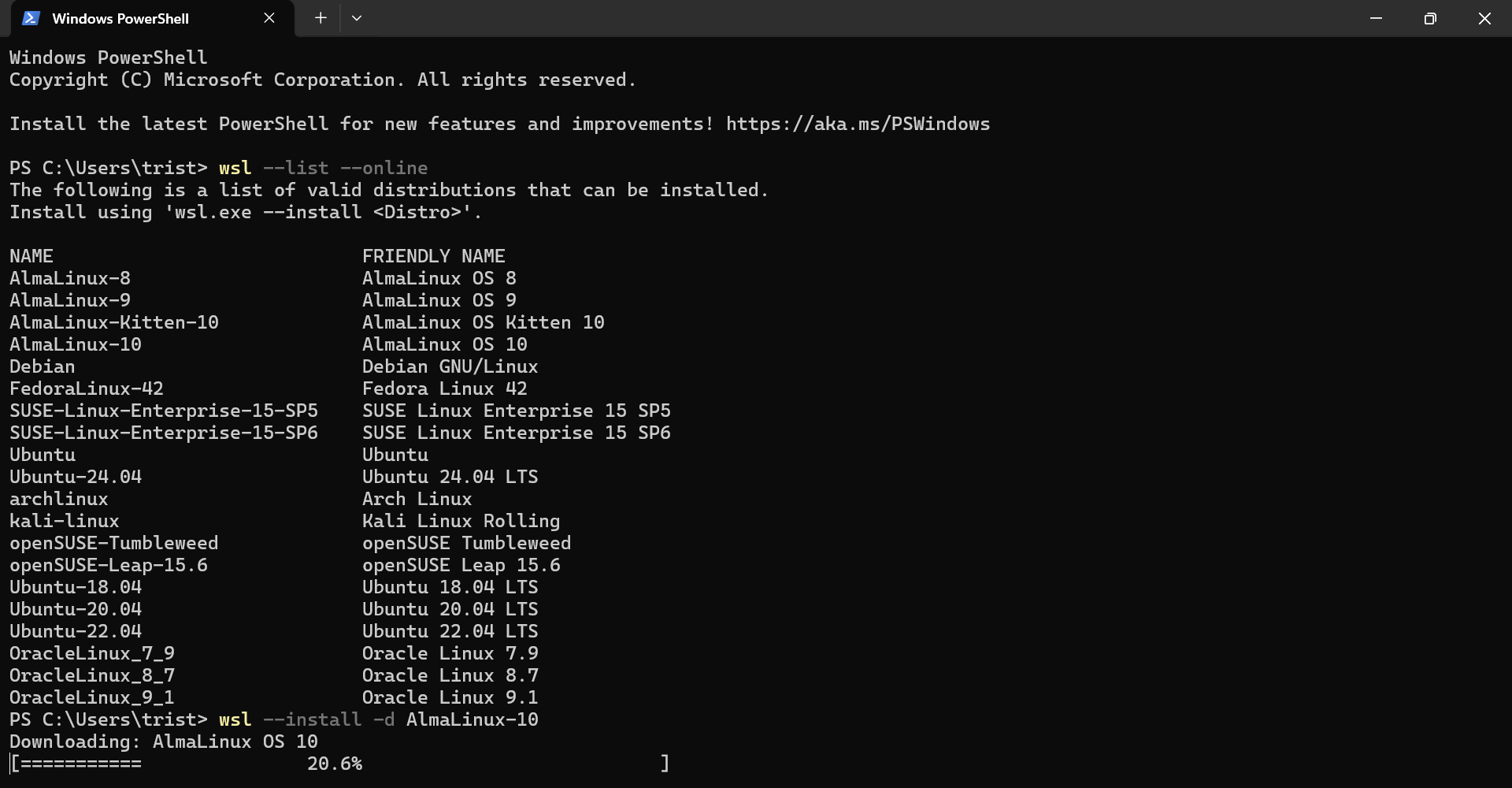Click the Ubuntu-24.04 distribution name
The width and height of the screenshot is (1512, 788).
click(x=76, y=477)
